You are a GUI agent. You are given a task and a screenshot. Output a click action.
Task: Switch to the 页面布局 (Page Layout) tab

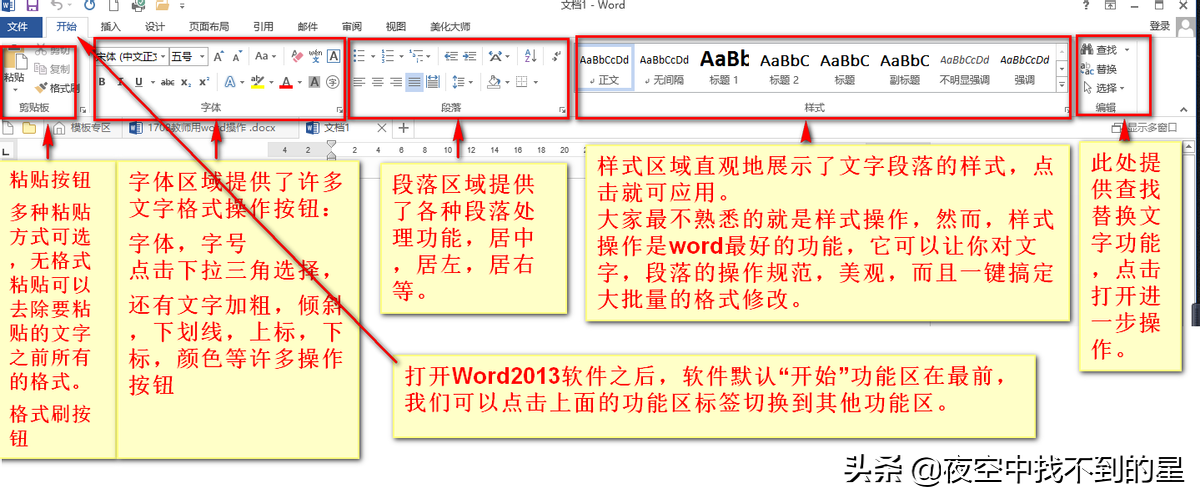[209, 27]
